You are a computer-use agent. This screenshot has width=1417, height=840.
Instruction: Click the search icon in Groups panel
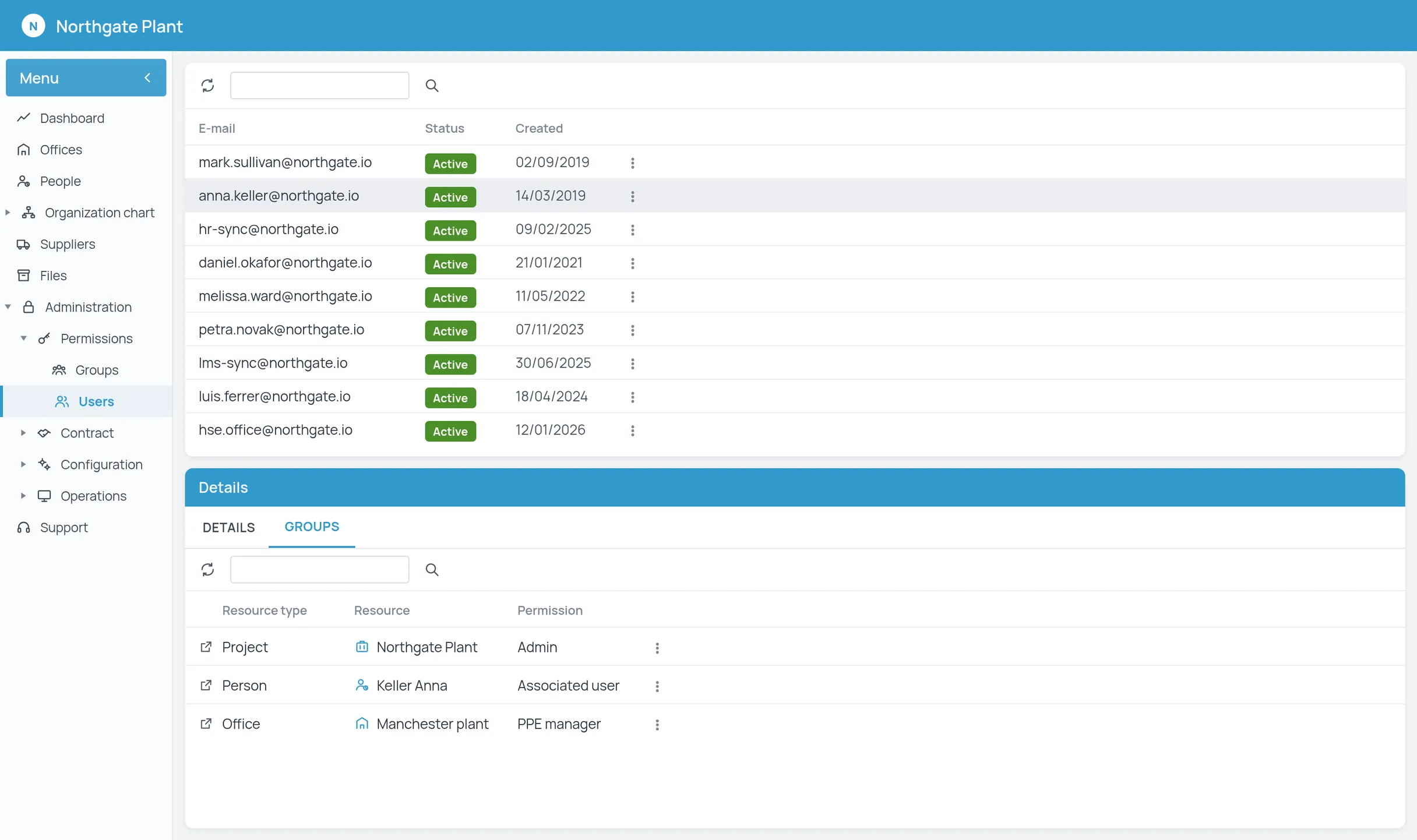(432, 569)
